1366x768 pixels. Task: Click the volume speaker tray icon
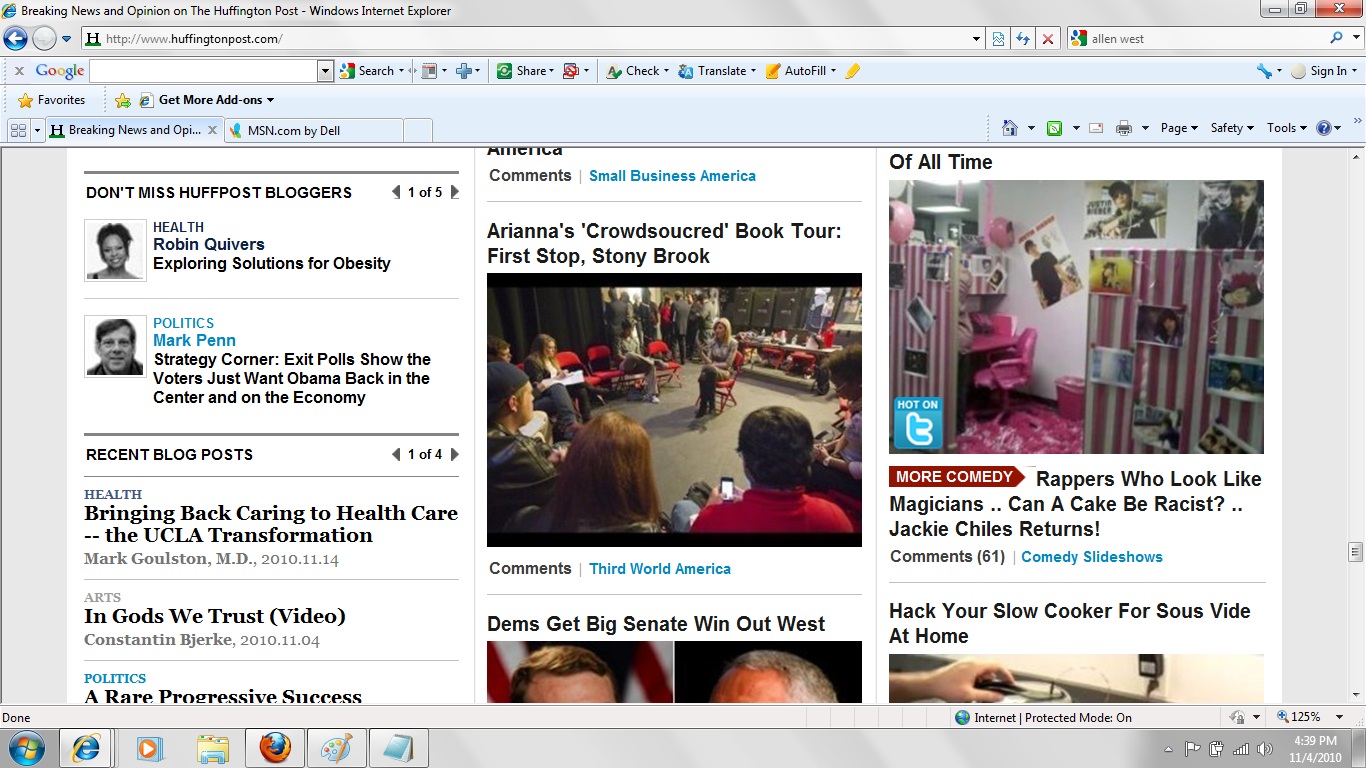[x=1265, y=749]
